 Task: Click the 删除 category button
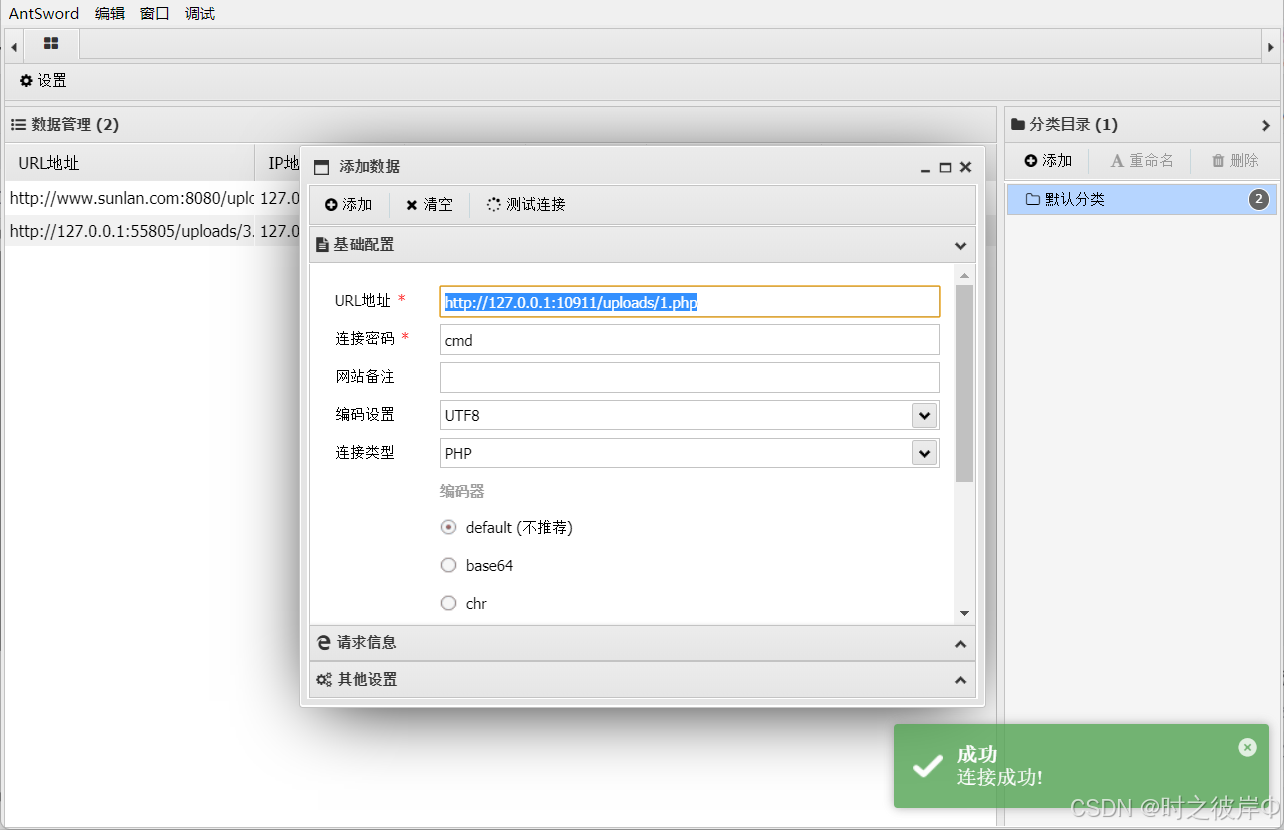(x=1235, y=161)
